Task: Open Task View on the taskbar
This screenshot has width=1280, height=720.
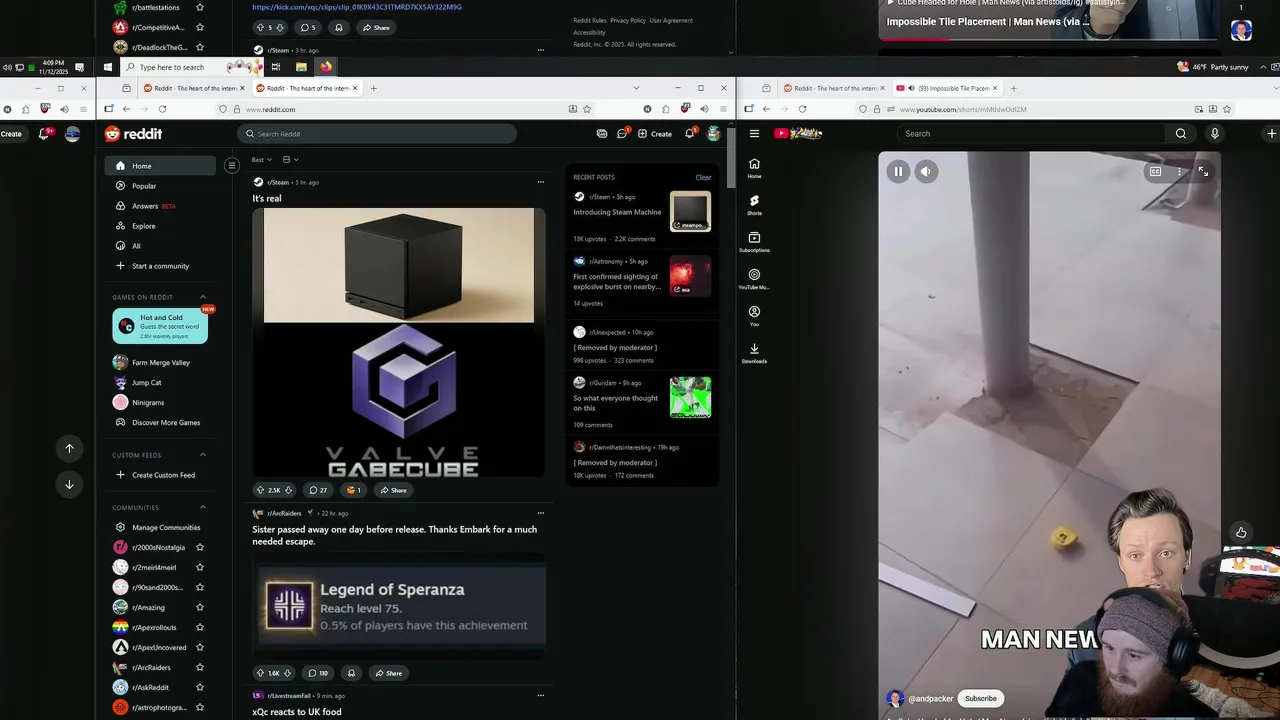Action: [x=275, y=67]
